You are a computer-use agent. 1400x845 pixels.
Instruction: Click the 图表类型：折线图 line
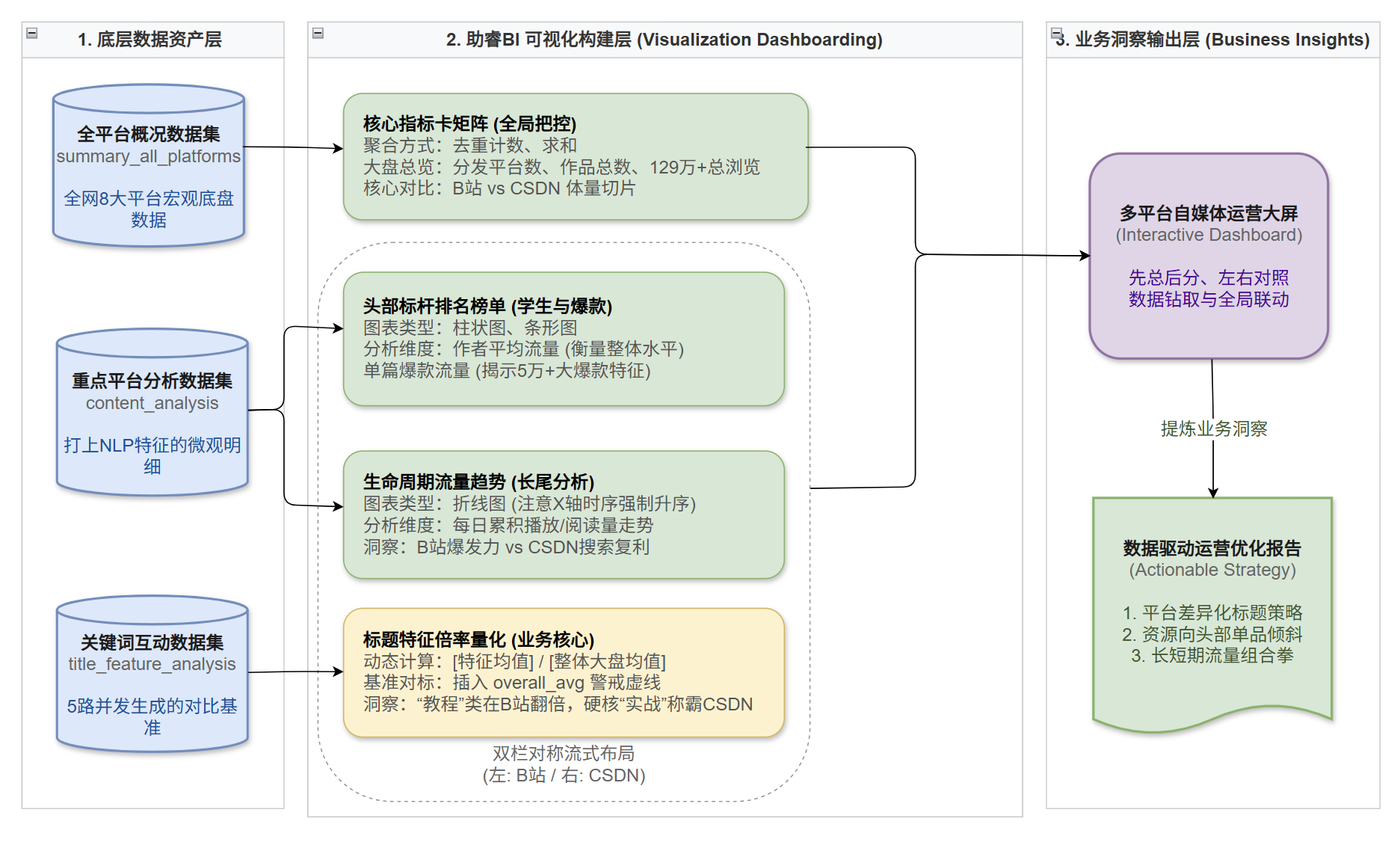point(530,504)
